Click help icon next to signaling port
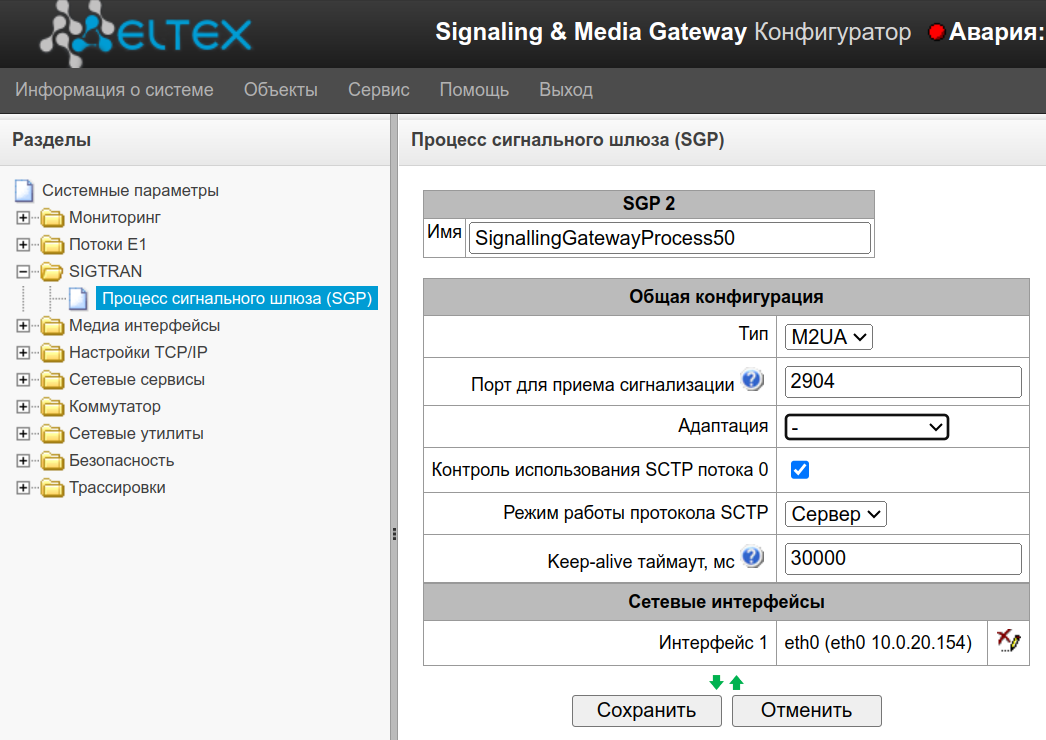Image resolution: width=1046 pixels, height=740 pixels. [752, 381]
